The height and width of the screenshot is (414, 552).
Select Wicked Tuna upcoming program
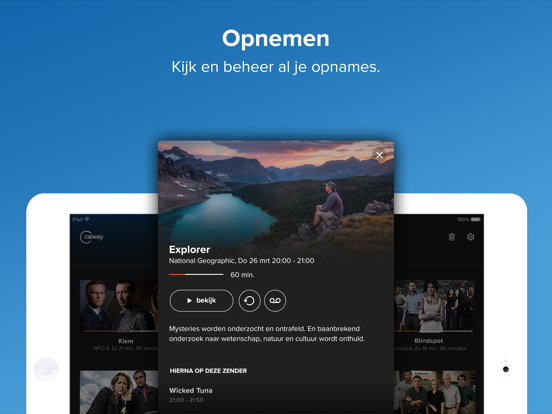click(x=191, y=395)
